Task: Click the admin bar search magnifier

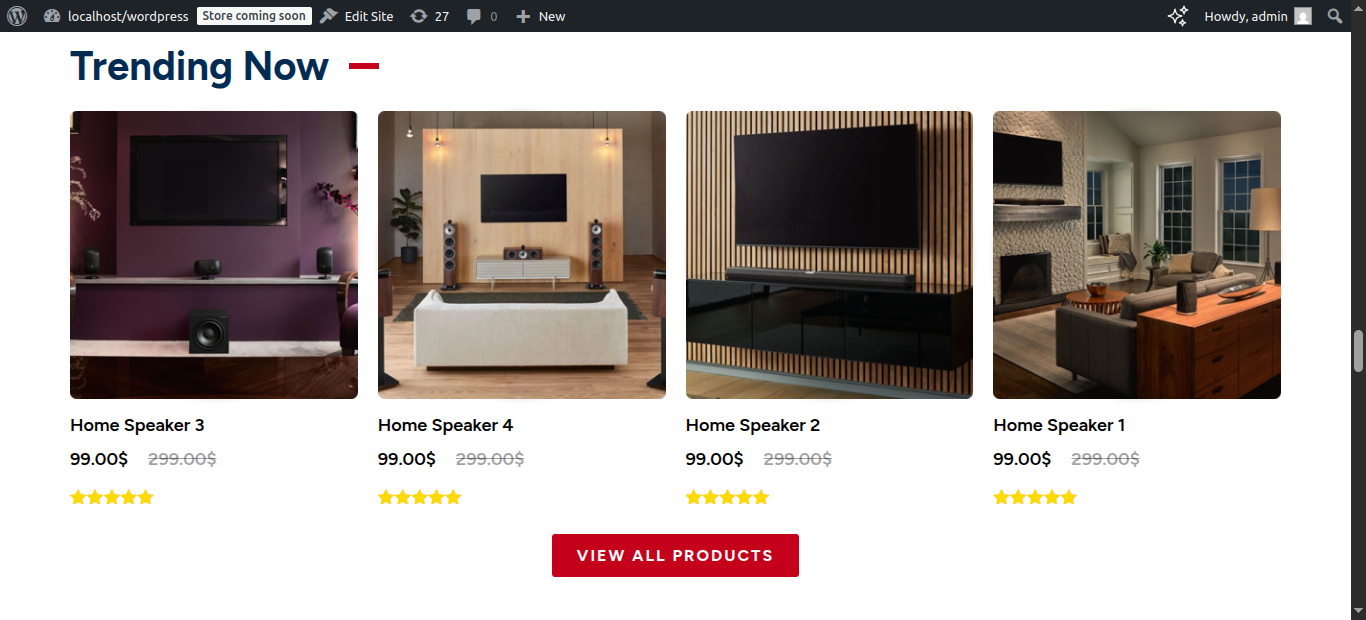Action: (1335, 16)
